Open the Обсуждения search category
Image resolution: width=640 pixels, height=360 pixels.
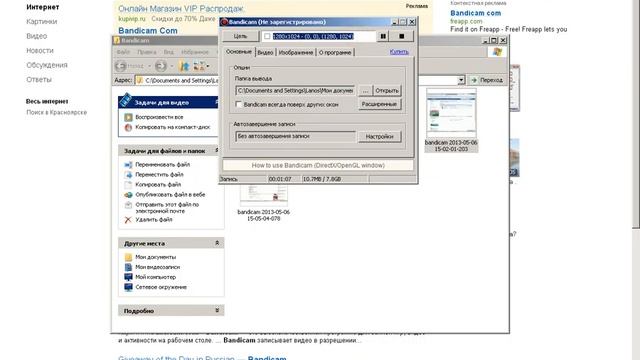47,65
